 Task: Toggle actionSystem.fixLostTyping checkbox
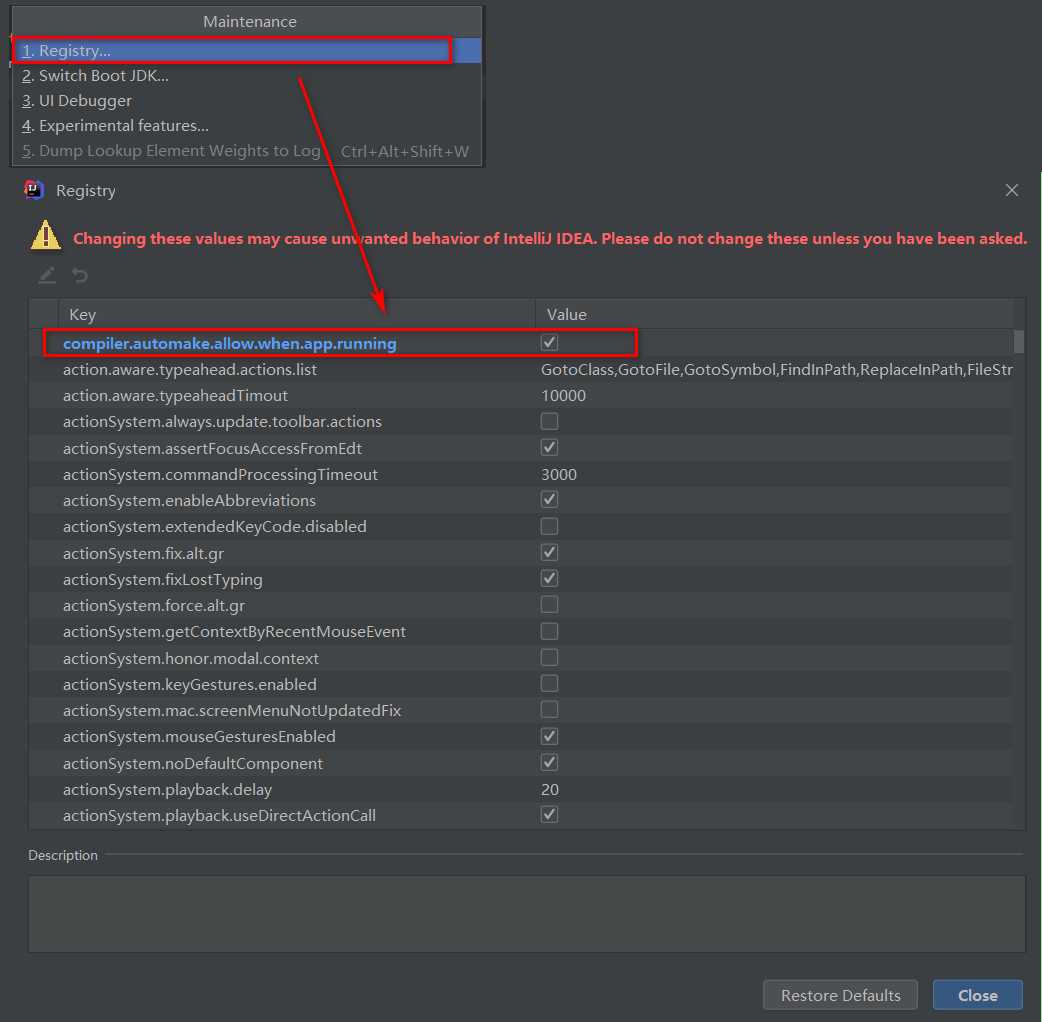(x=550, y=579)
